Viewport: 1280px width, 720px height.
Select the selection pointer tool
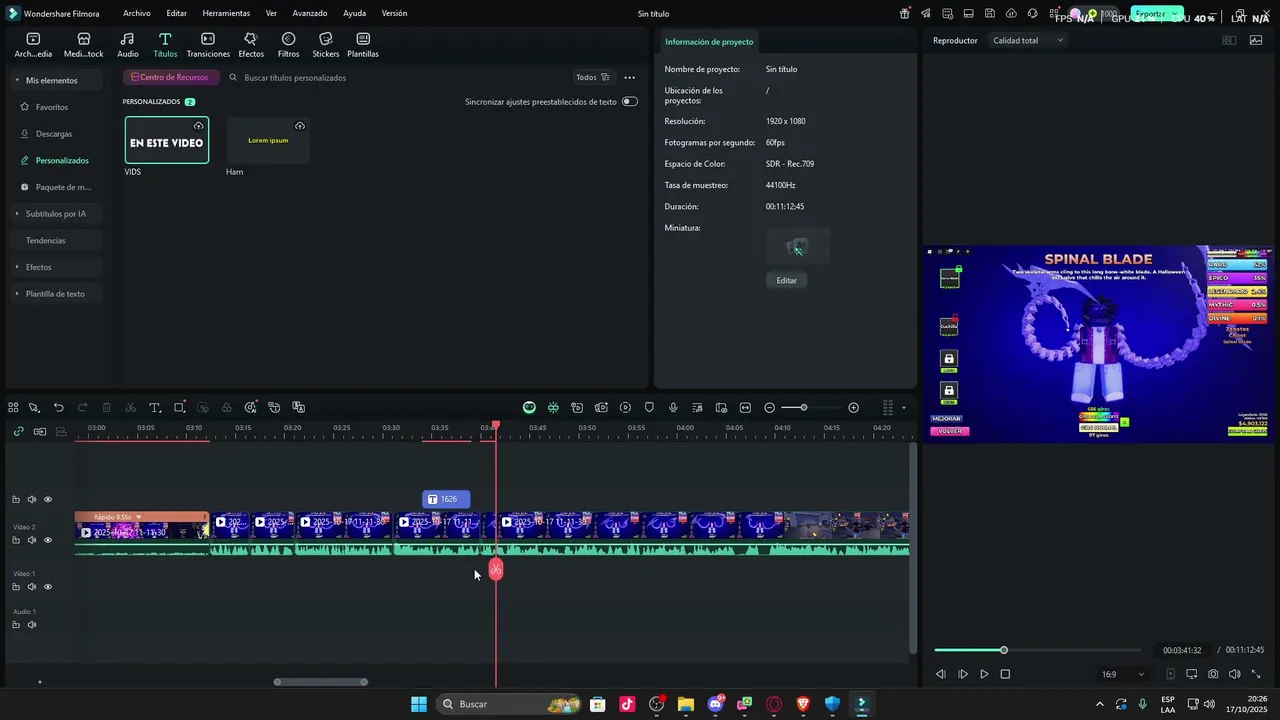34,407
